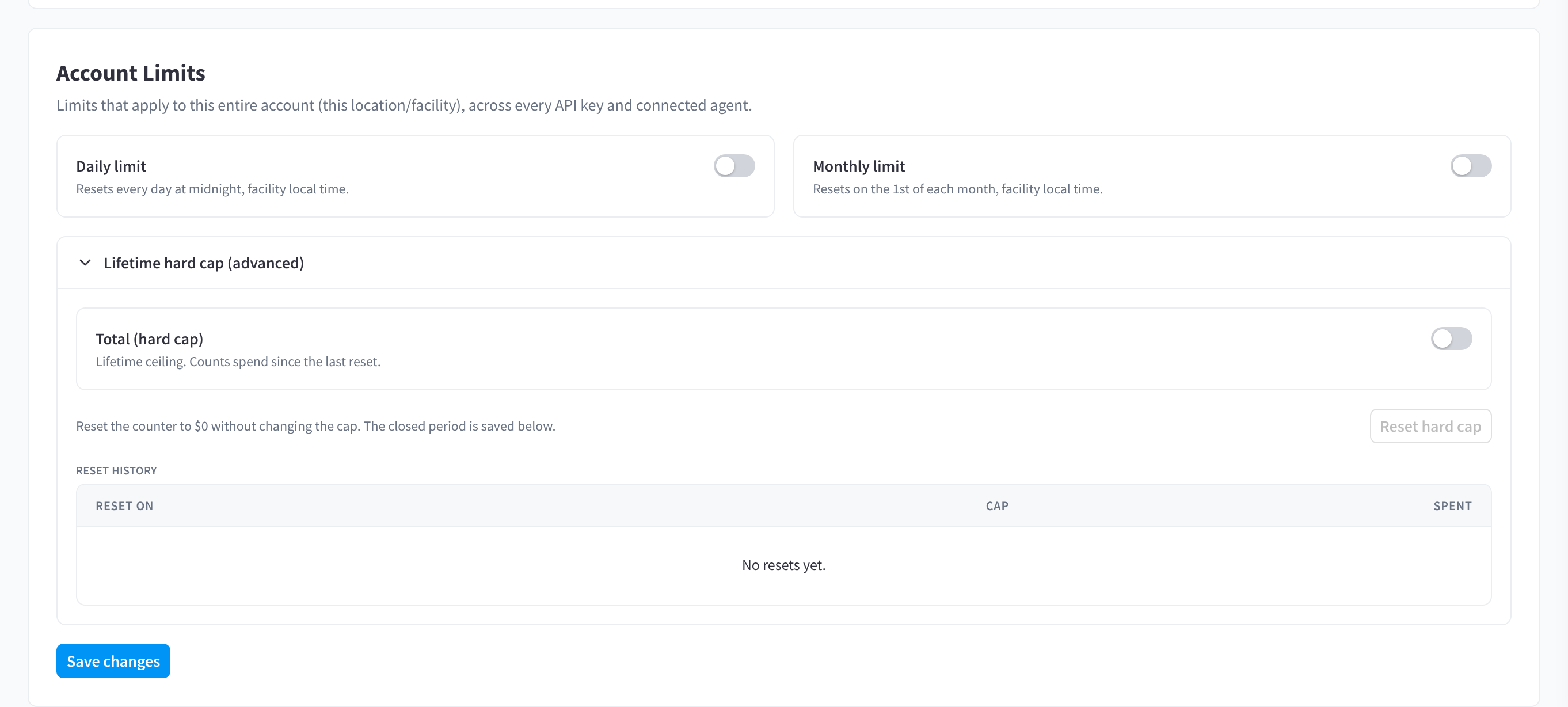Click the SPENT column header
Image resolution: width=1568 pixels, height=707 pixels.
[1452, 506]
